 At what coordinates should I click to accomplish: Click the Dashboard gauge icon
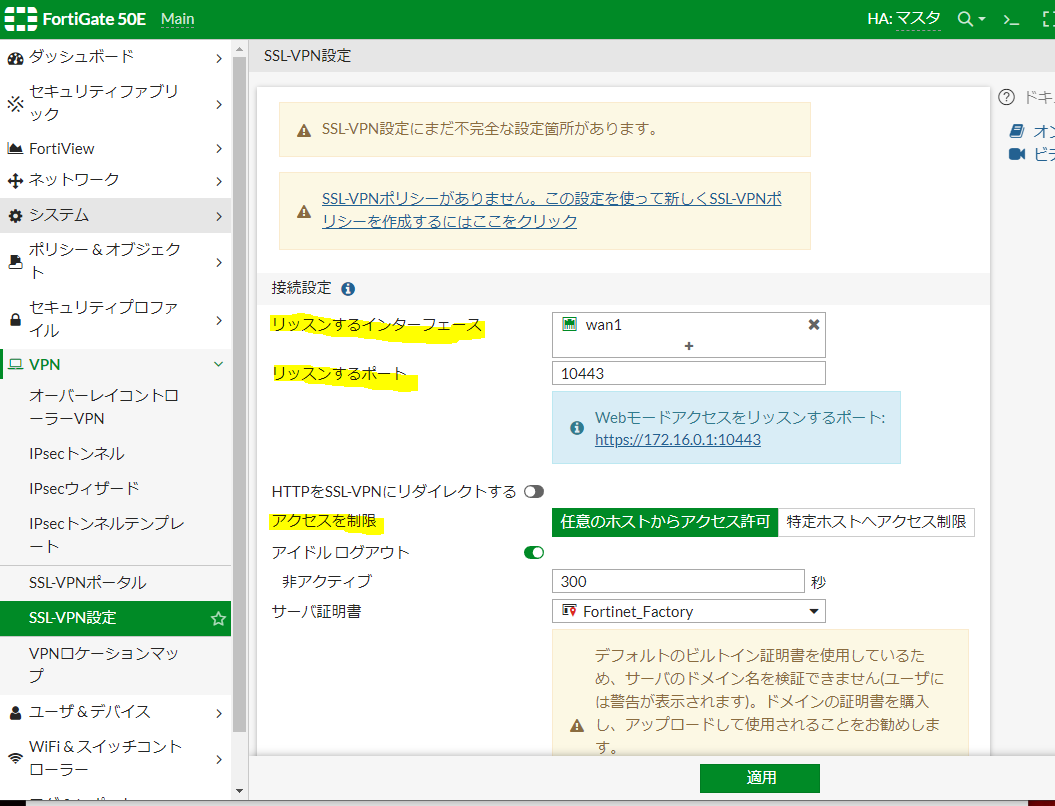click(x=15, y=59)
